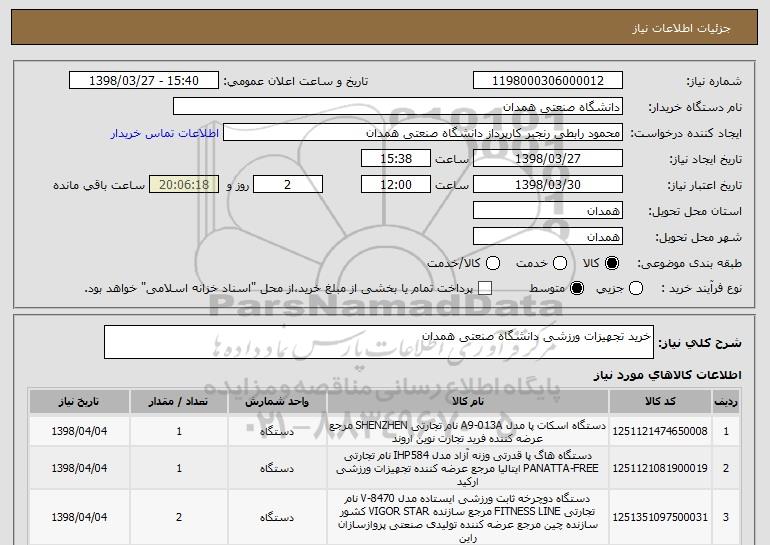The width and height of the screenshot is (770, 545).
Task: Click the دستگاه unit cell in row 2
Action: click(277, 468)
